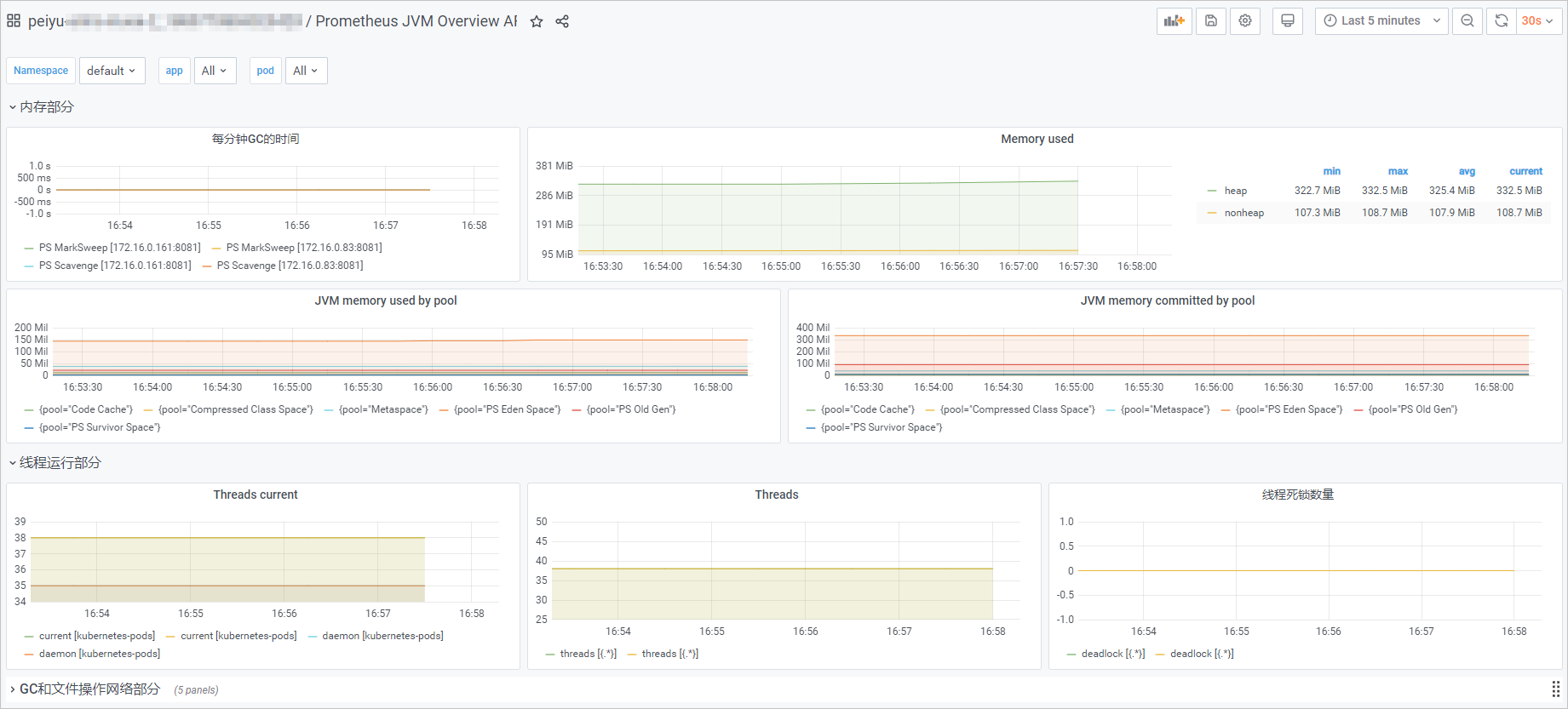The width and height of the screenshot is (1568, 709).
Task: Zoom out the time range
Action: coord(1467,21)
